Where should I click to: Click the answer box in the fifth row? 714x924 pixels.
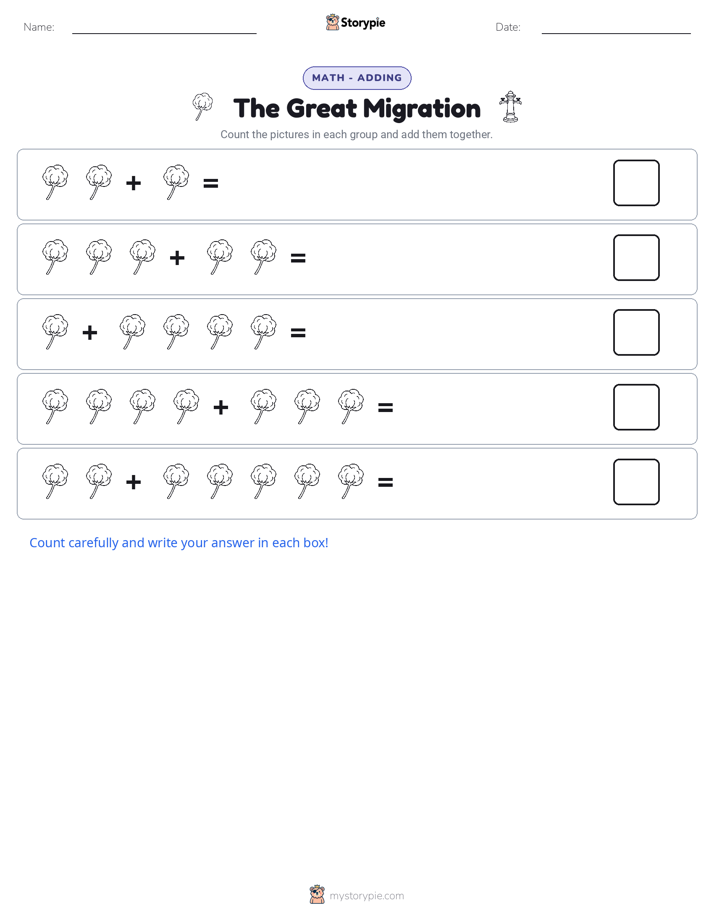click(636, 482)
